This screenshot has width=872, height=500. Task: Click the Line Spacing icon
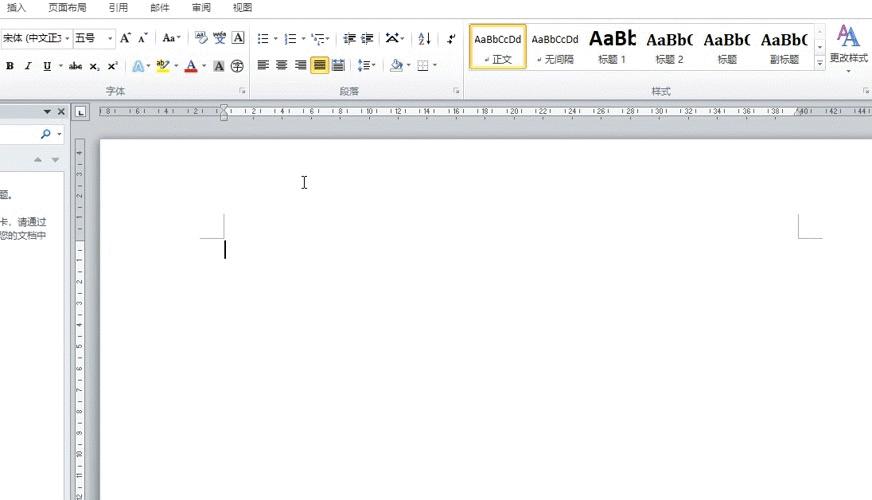point(364,66)
